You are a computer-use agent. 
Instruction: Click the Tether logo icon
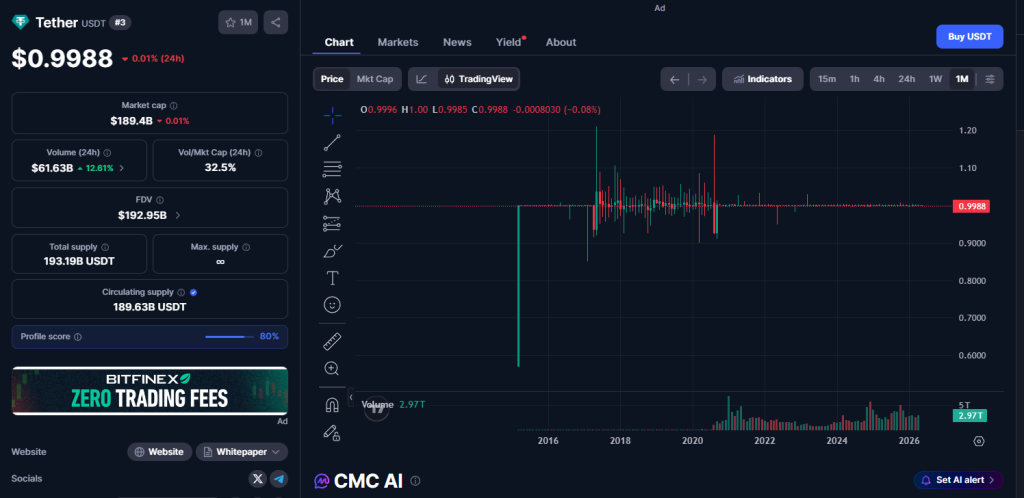tap(20, 22)
